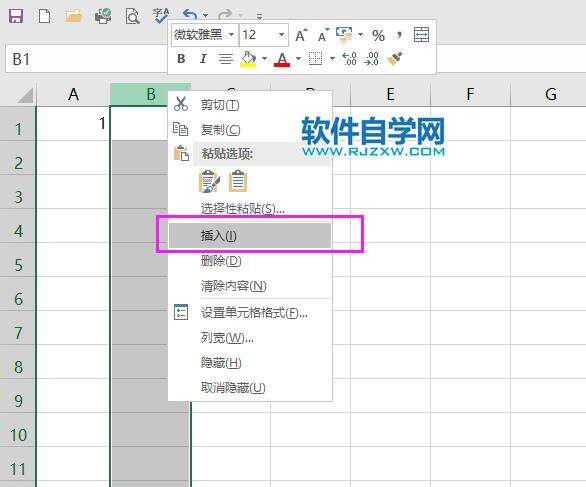Click the Open folder icon
This screenshot has width=586, height=487.
[73, 16]
